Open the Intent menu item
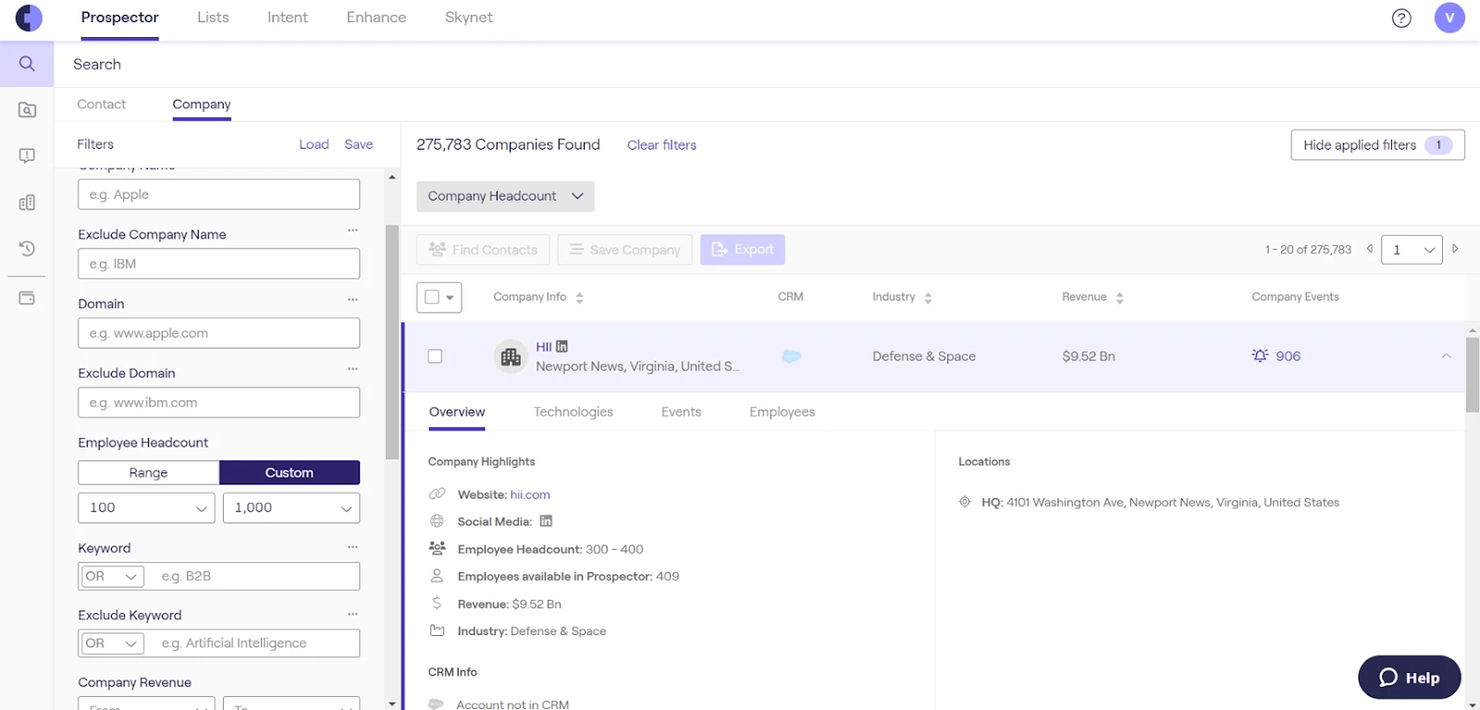1480x710 pixels. click(x=287, y=17)
